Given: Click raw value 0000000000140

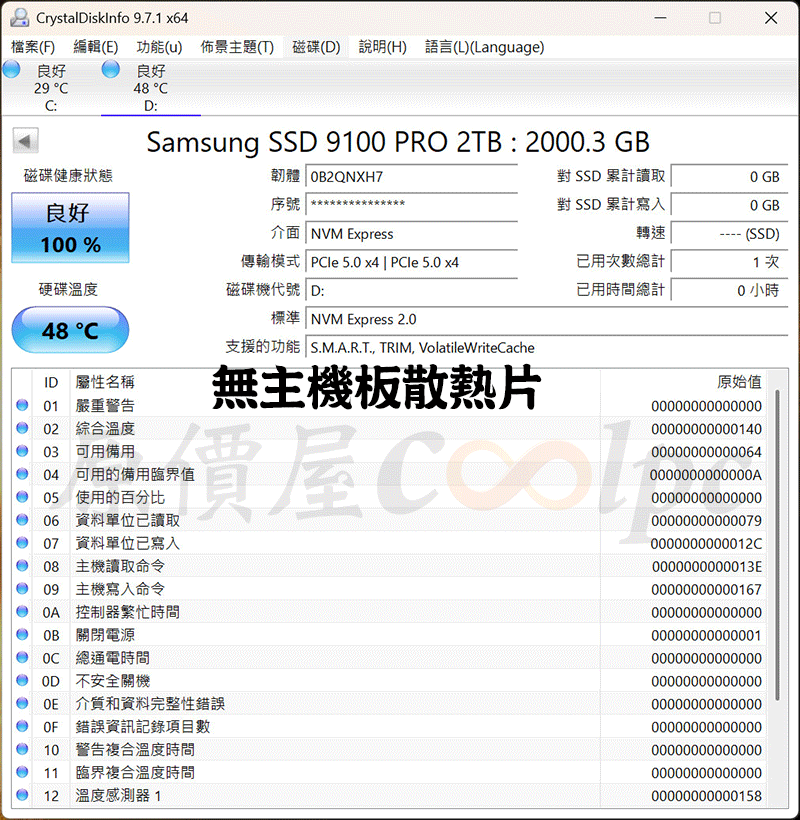Looking at the screenshot, I should 706,429.
